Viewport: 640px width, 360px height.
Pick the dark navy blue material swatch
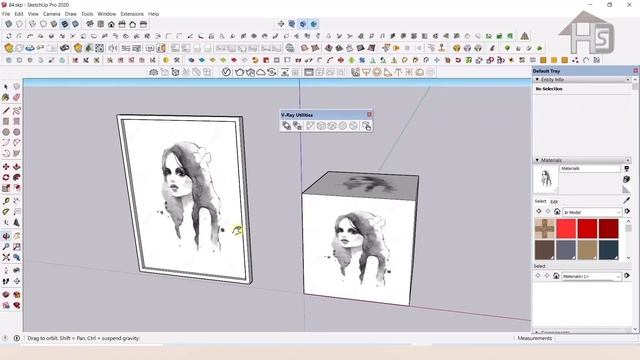click(609, 249)
